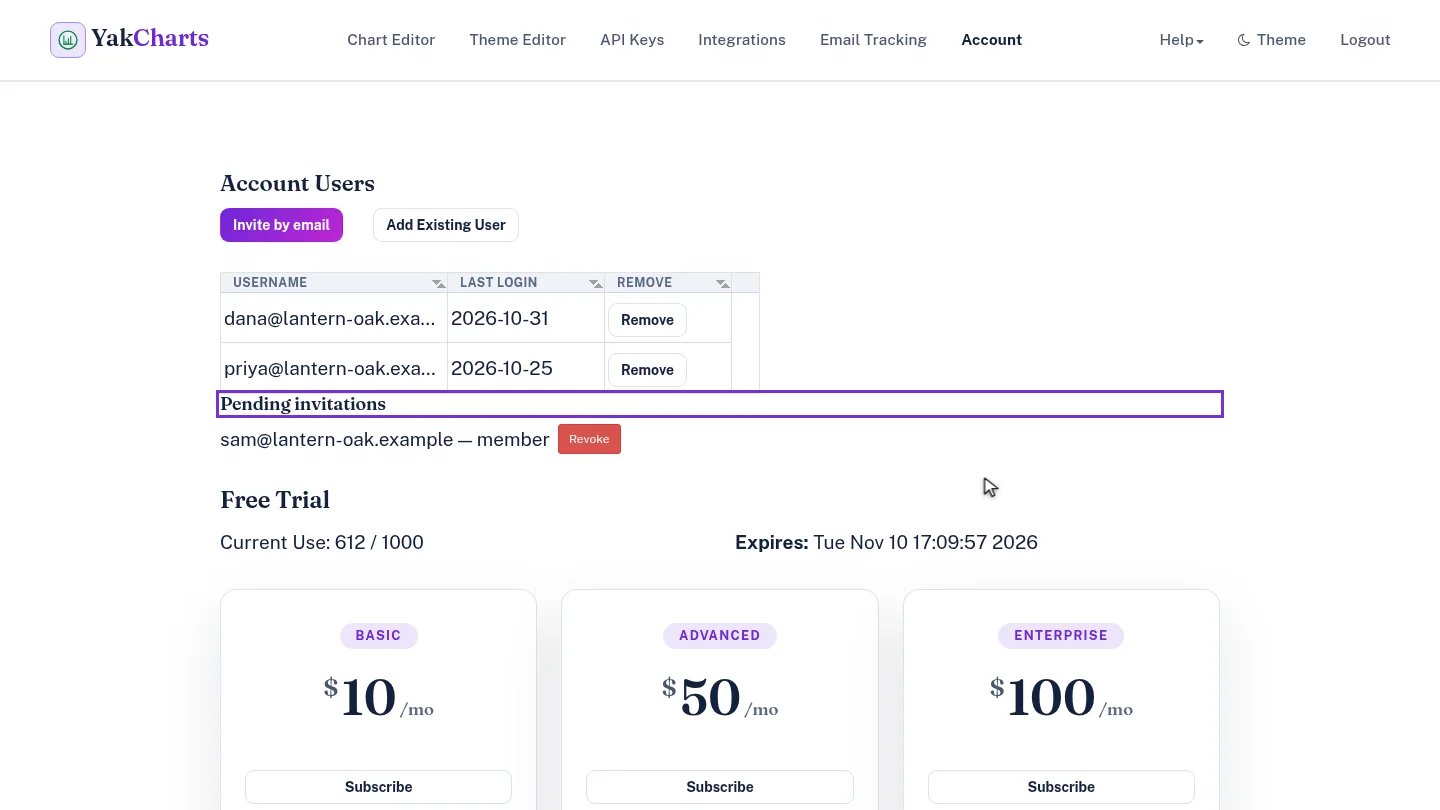Click the ENTERPRISE plan badge
This screenshot has height=810, width=1440.
1061,635
